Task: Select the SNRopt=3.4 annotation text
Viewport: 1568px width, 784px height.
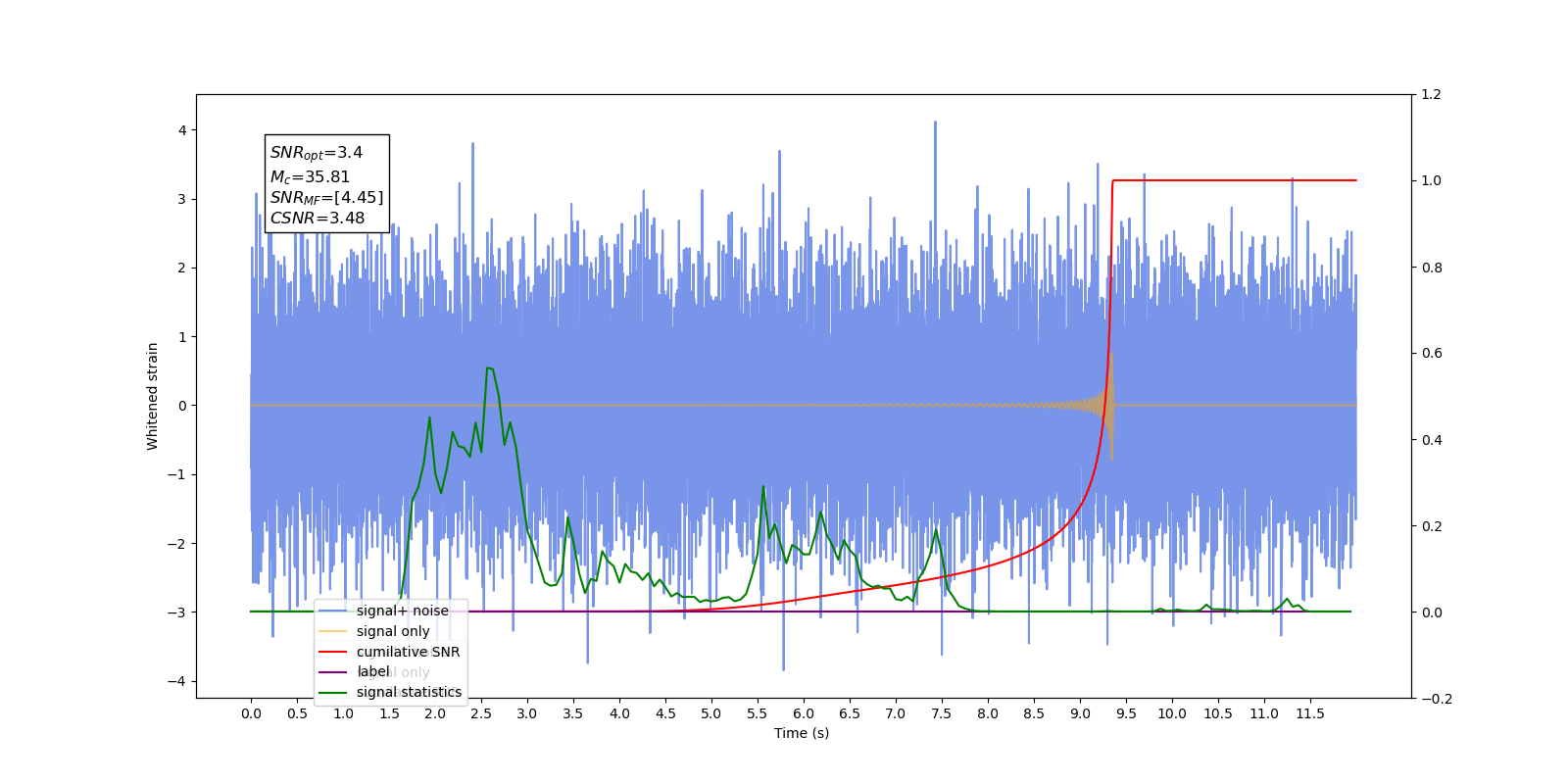Action: pyautogui.click(x=317, y=153)
